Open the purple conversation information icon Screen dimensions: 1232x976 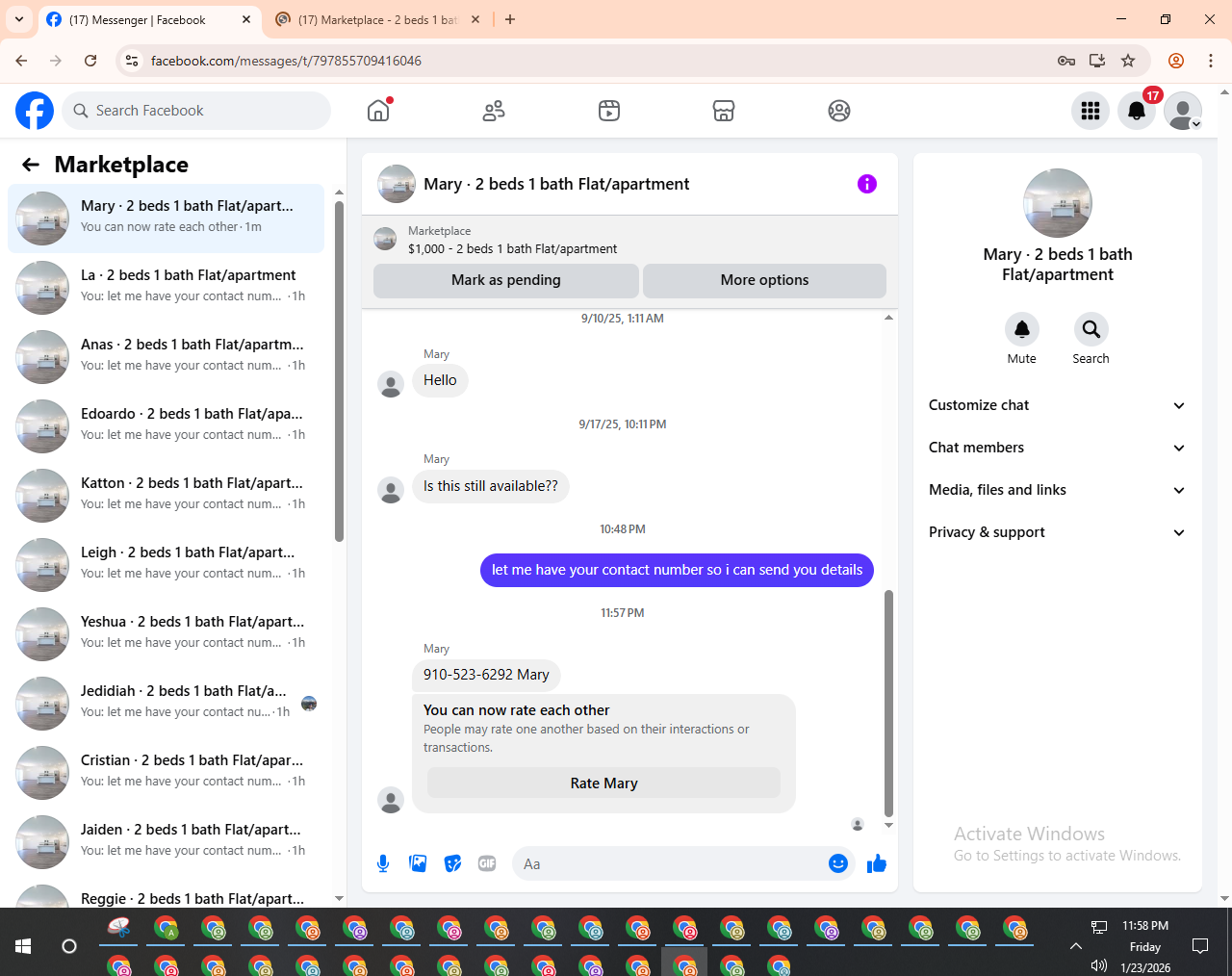pos(867,184)
